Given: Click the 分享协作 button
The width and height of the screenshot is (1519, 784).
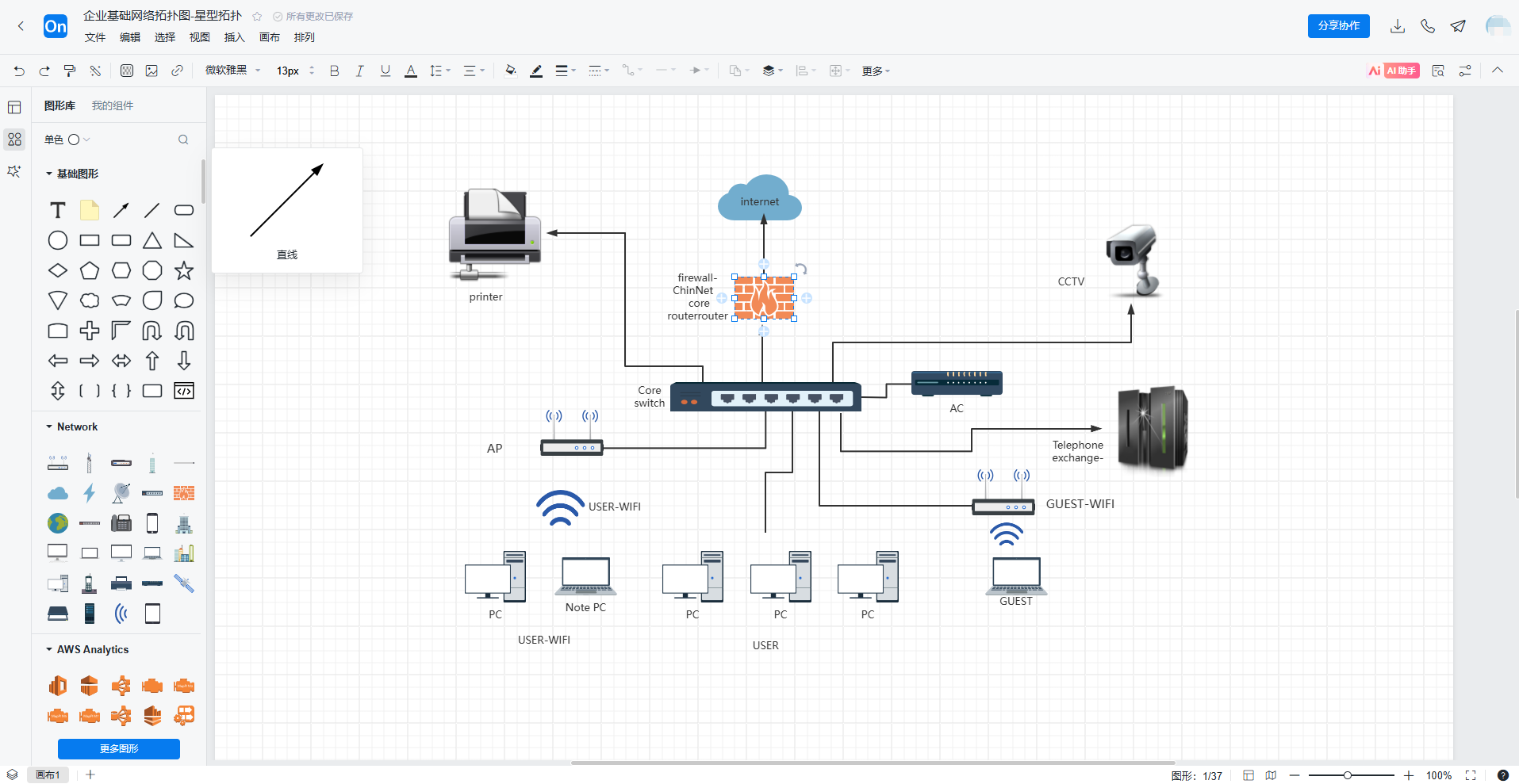Looking at the screenshot, I should coord(1338,26).
